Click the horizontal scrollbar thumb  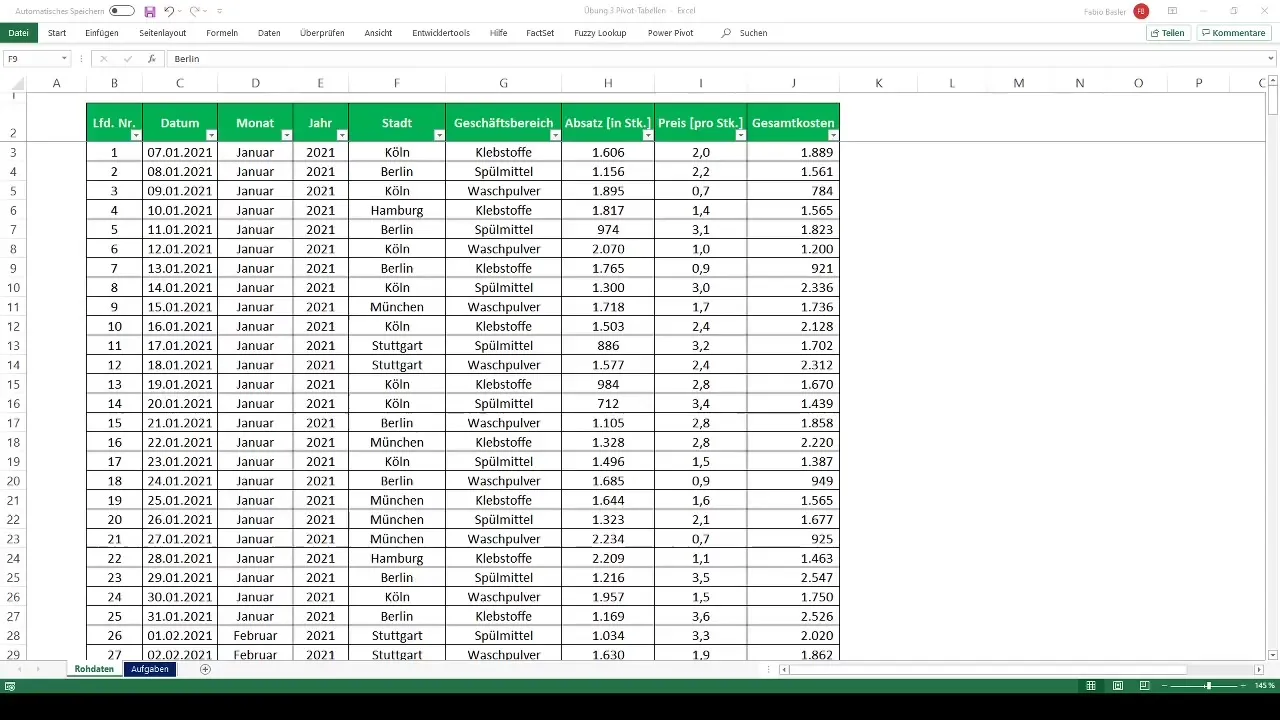pos(988,669)
